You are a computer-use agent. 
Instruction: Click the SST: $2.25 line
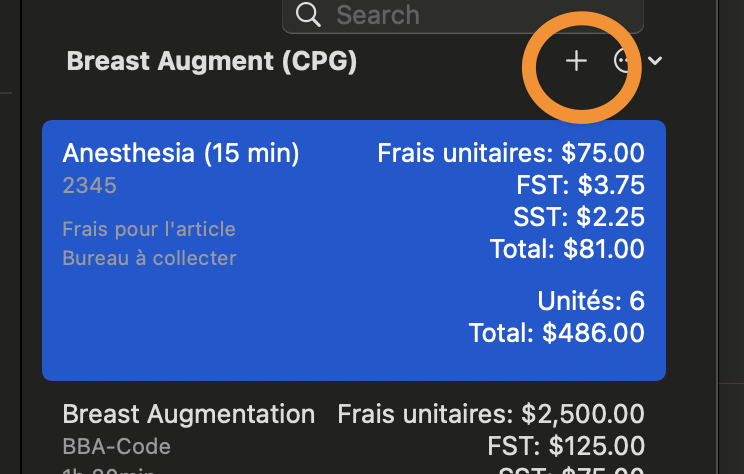coord(579,217)
